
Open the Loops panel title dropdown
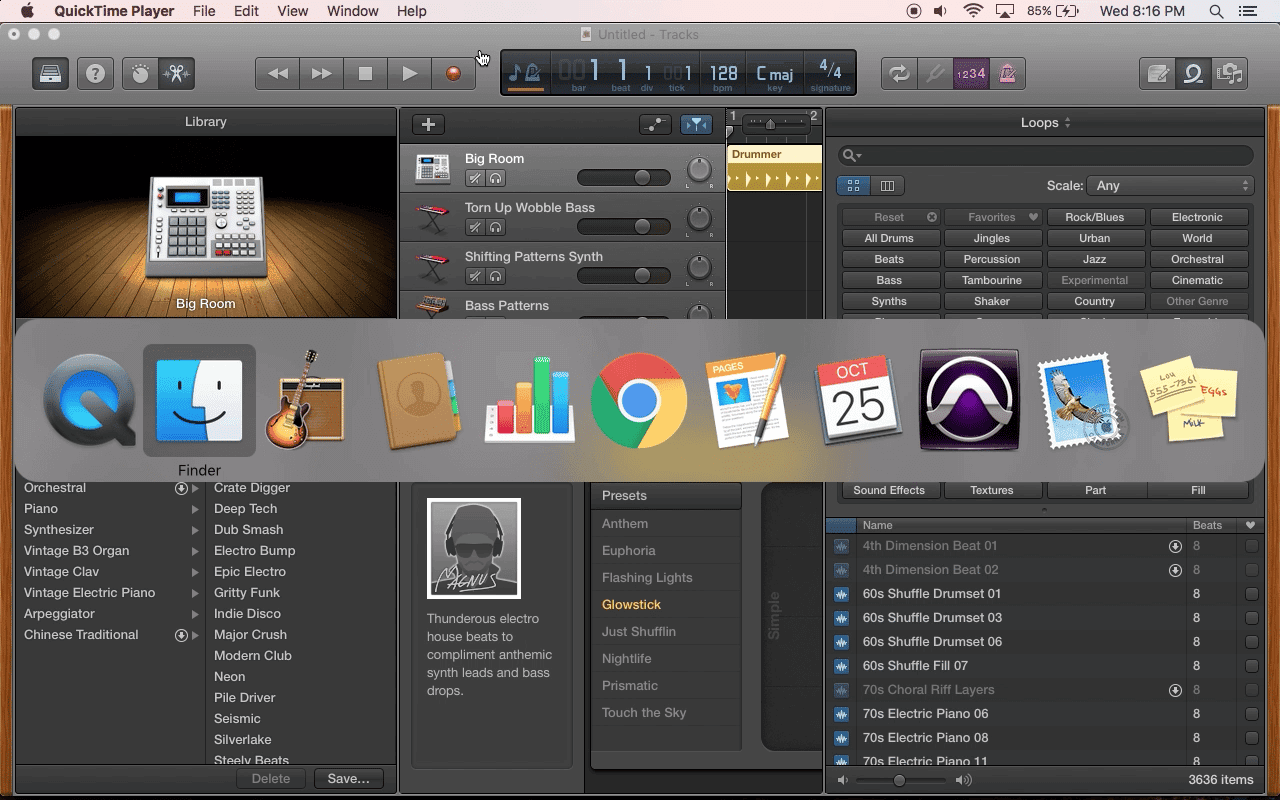coord(1046,122)
